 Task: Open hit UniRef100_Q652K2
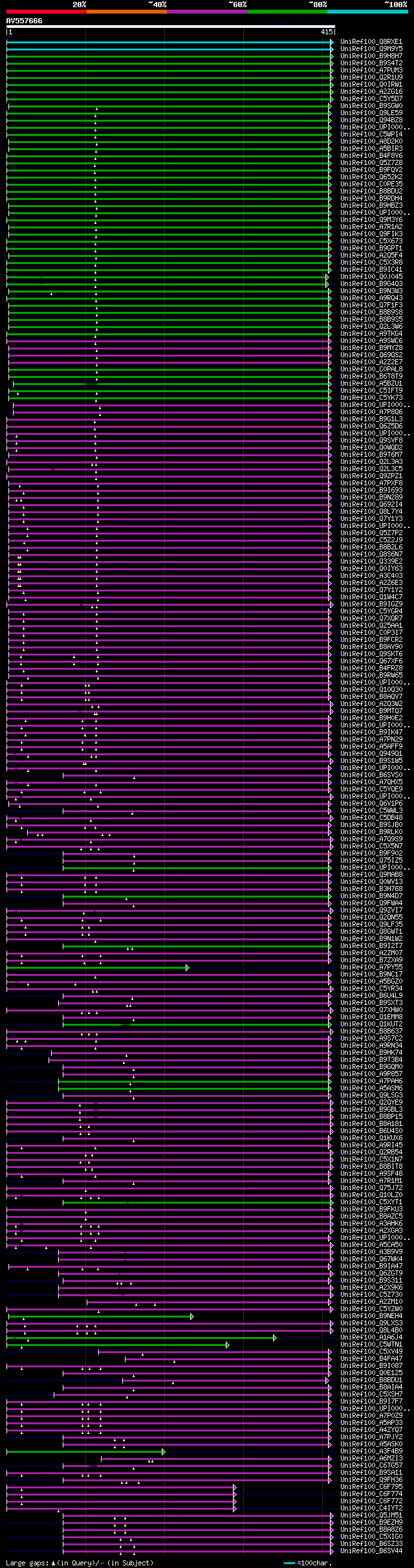point(371,177)
